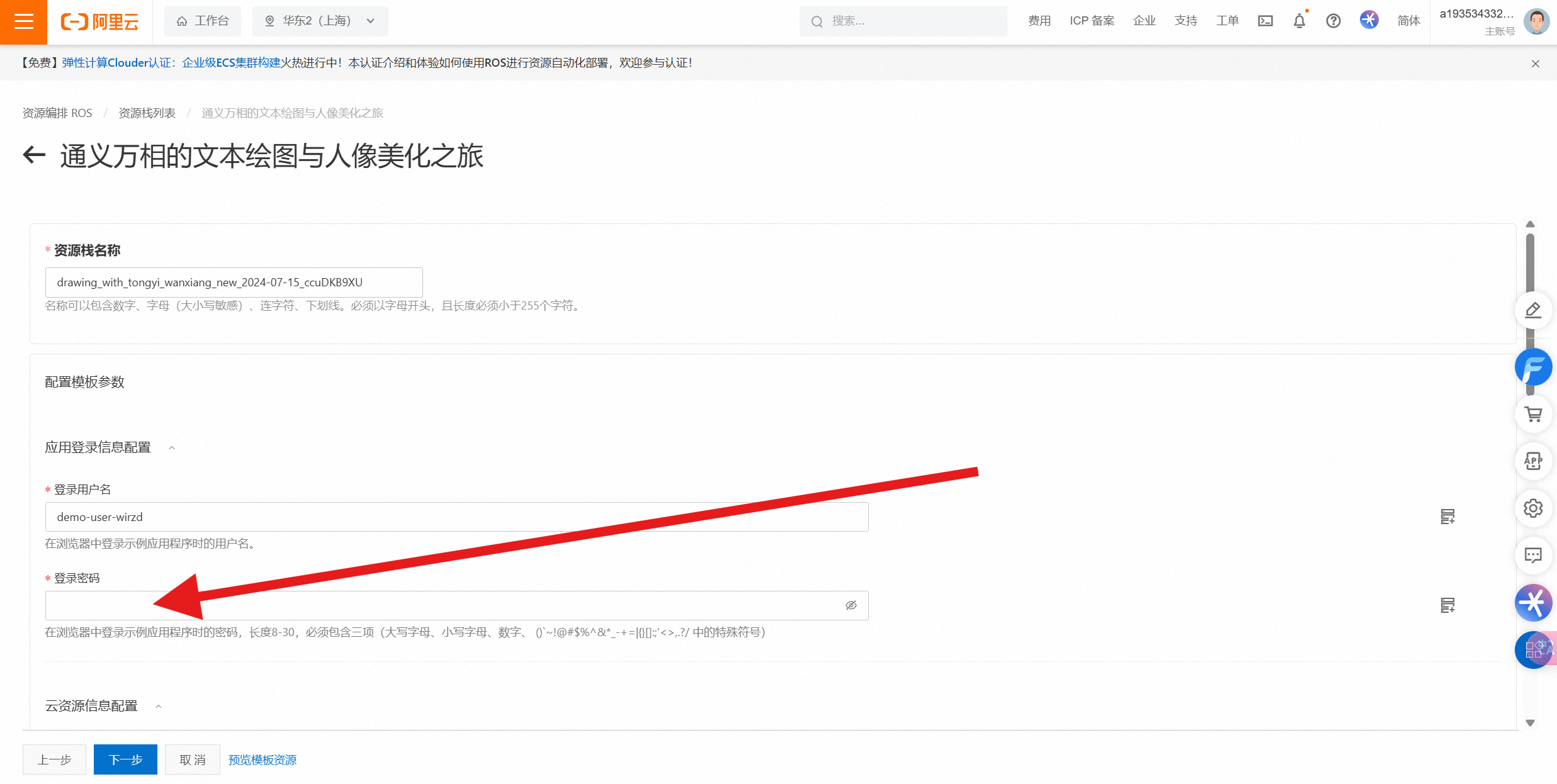Open the 华东2（上海）region dropdown
This screenshot has width=1557, height=784.
[320, 21]
